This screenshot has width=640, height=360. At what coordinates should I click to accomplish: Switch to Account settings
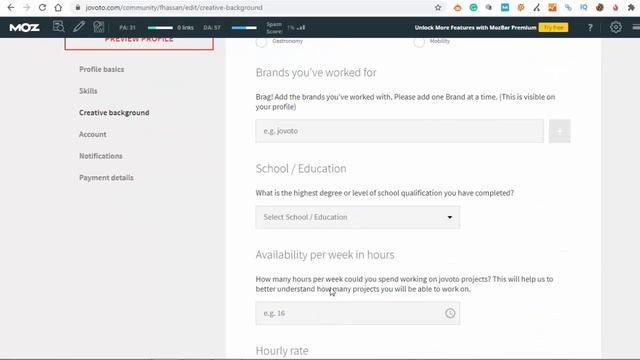click(93, 134)
